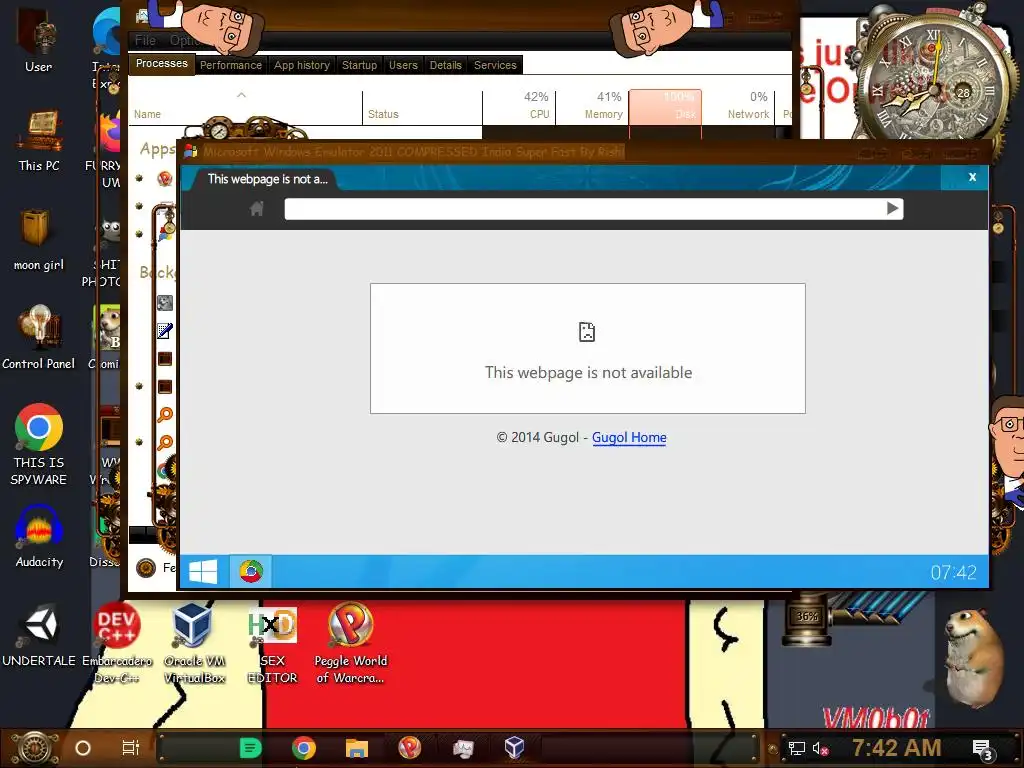Open File Explorer from the taskbar
The width and height of the screenshot is (1024, 768).
coord(357,748)
